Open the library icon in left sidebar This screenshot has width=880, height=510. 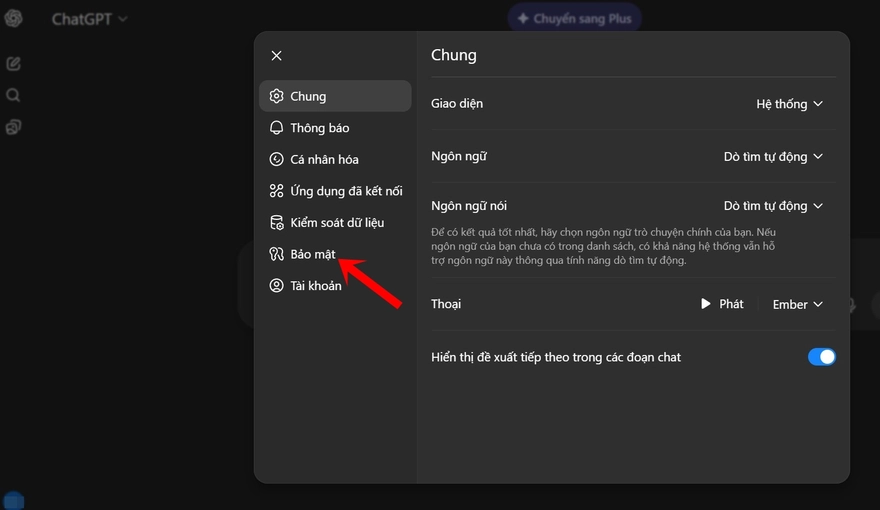(14, 127)
